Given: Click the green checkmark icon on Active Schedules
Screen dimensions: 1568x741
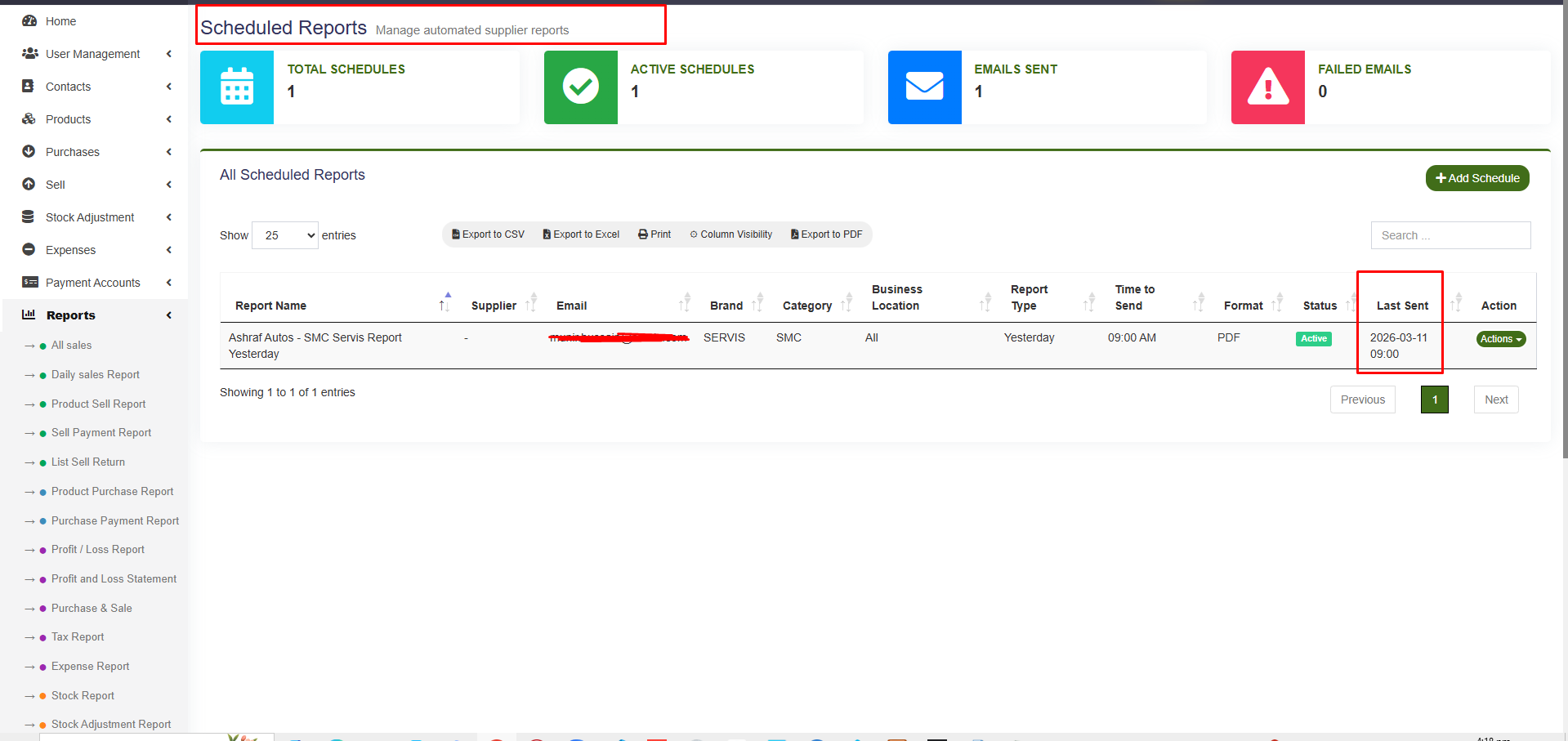Looking at the screenshot, I should 580,87.
